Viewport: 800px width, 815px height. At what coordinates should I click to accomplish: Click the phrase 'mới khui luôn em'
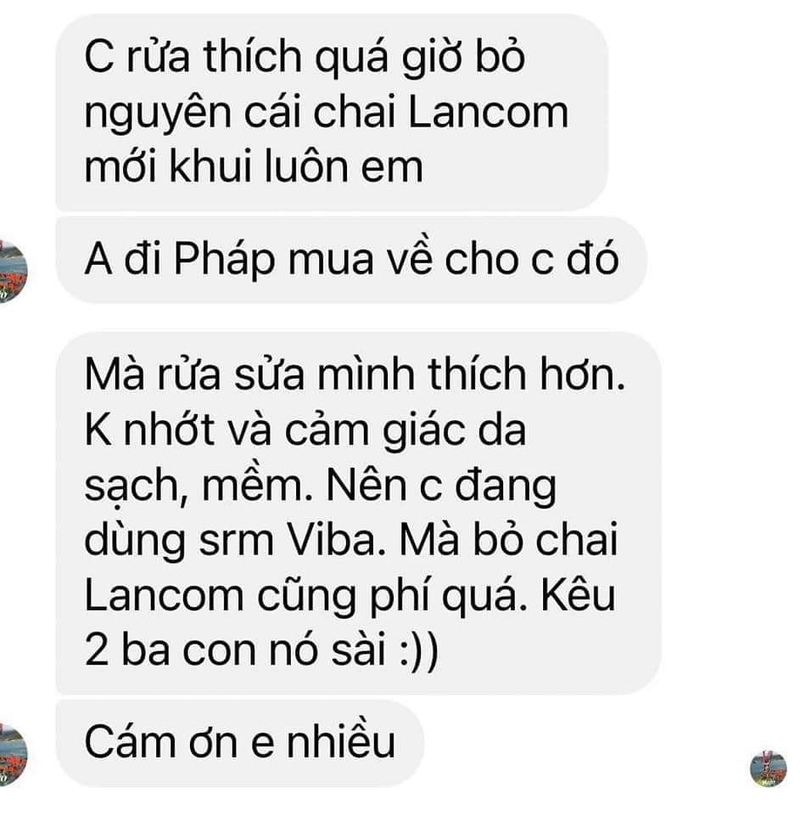click(x=254, y=167)
